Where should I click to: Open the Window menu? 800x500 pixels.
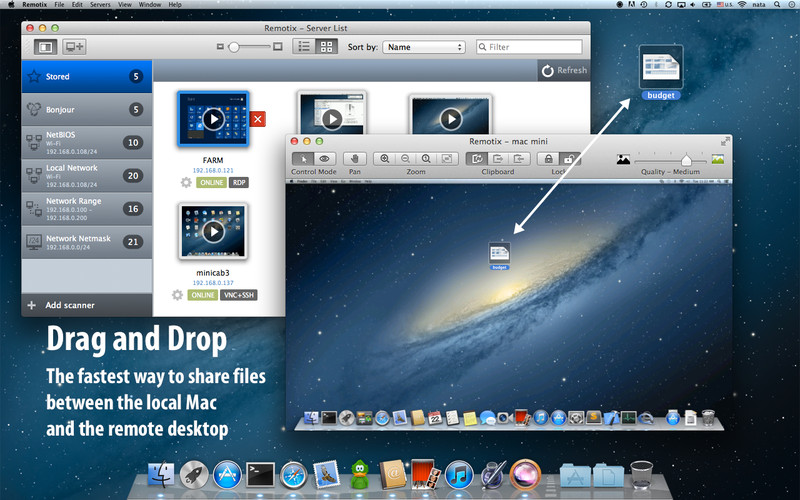coord(150,5)
